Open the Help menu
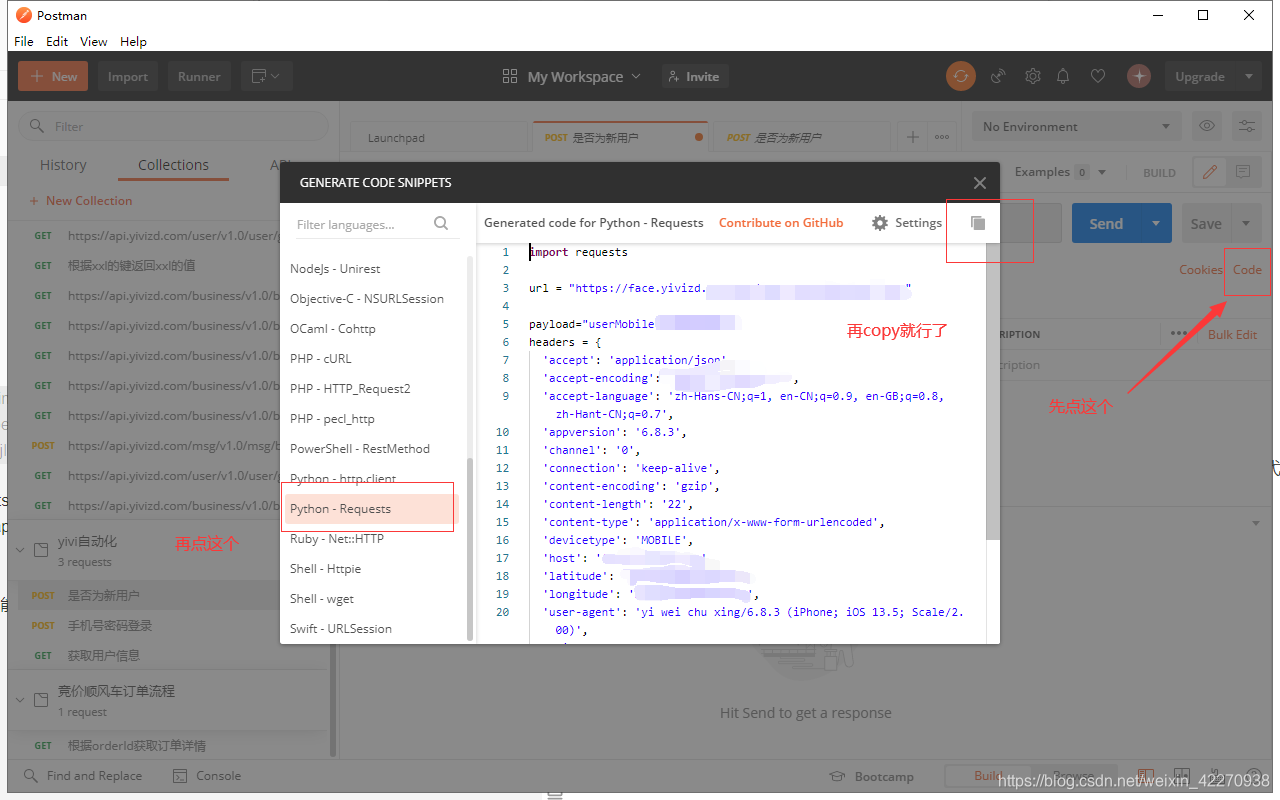Viewport: 1280px width, 800px height. coord(133,41)
